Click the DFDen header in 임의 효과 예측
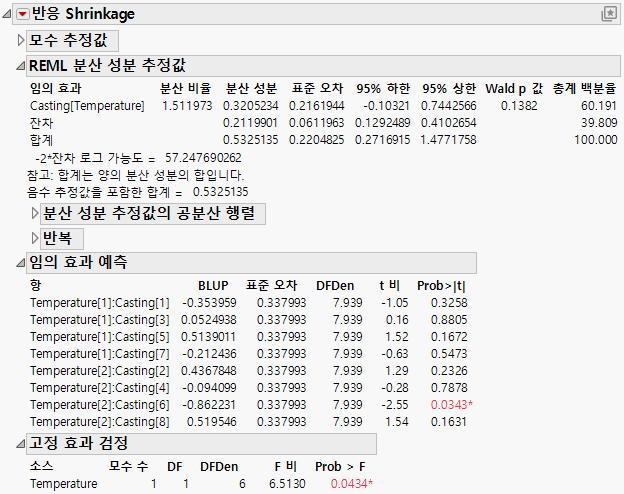 pos(335,286)
